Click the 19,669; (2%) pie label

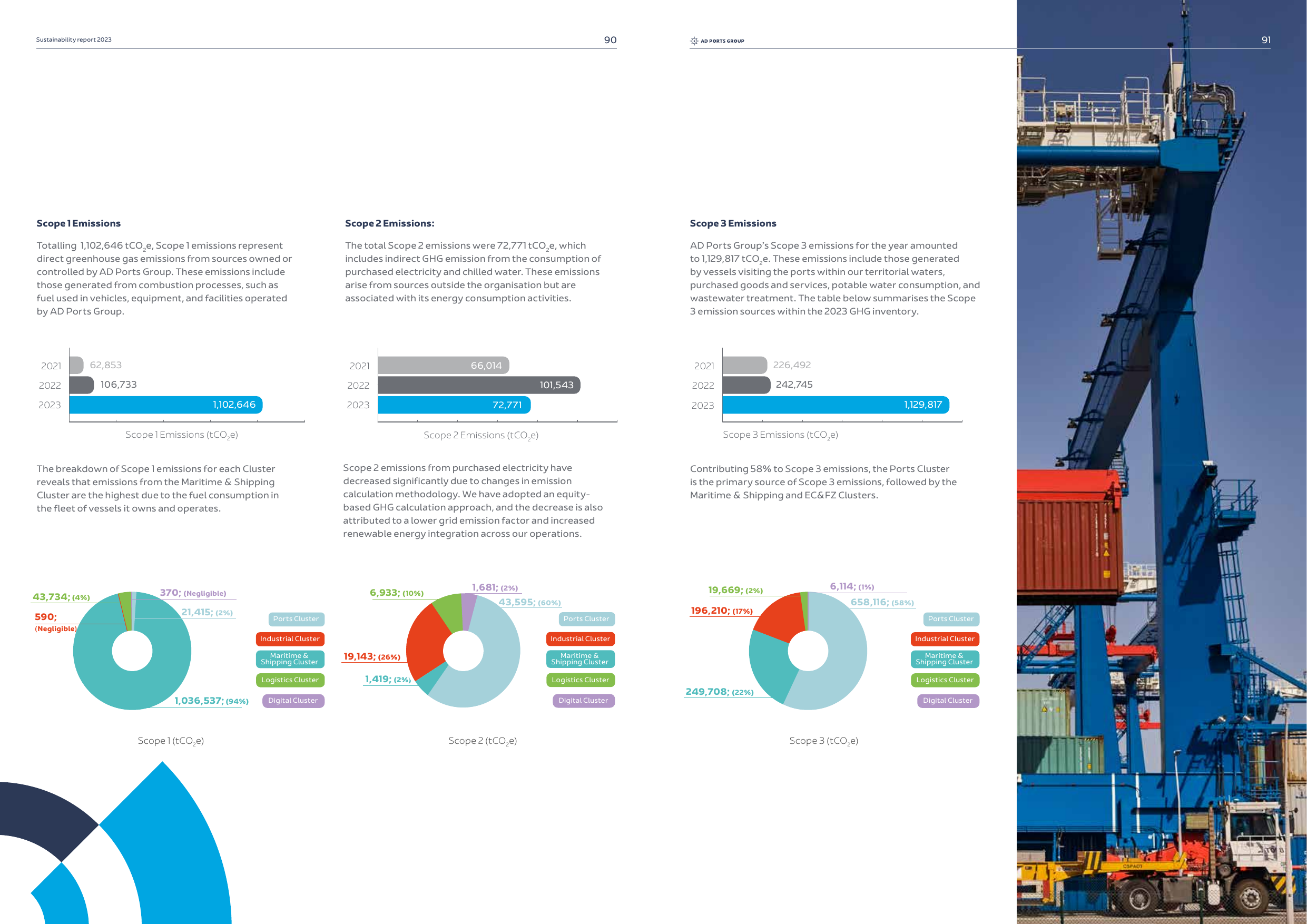point(735,591)
